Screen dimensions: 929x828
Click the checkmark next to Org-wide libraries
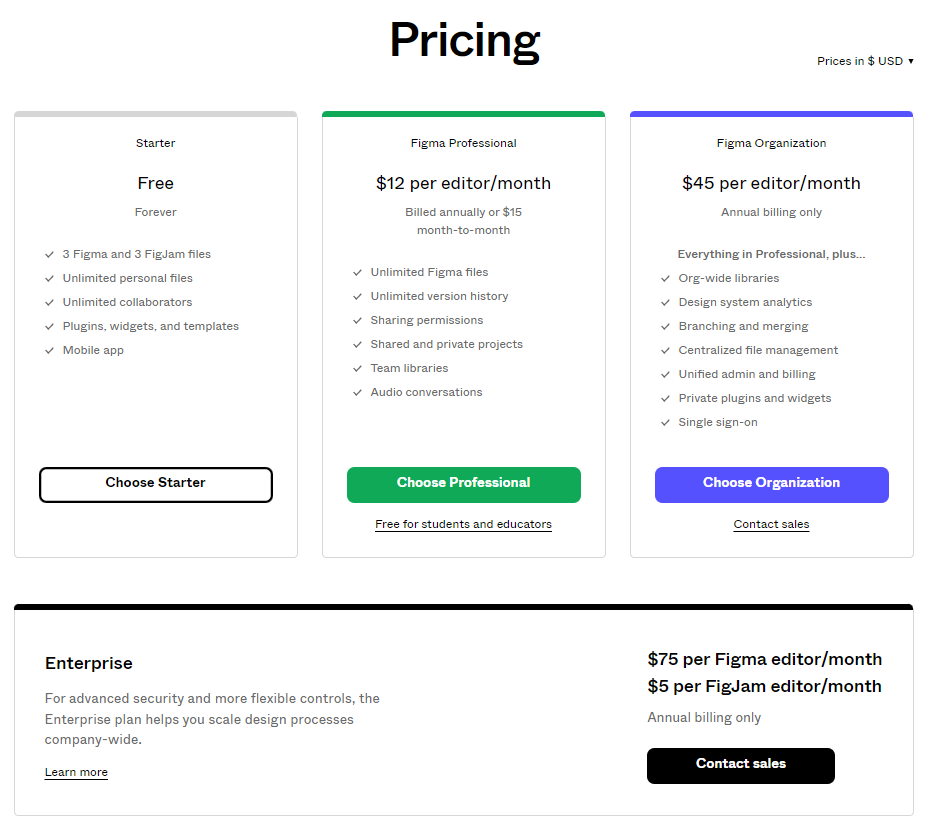(665, 278)
